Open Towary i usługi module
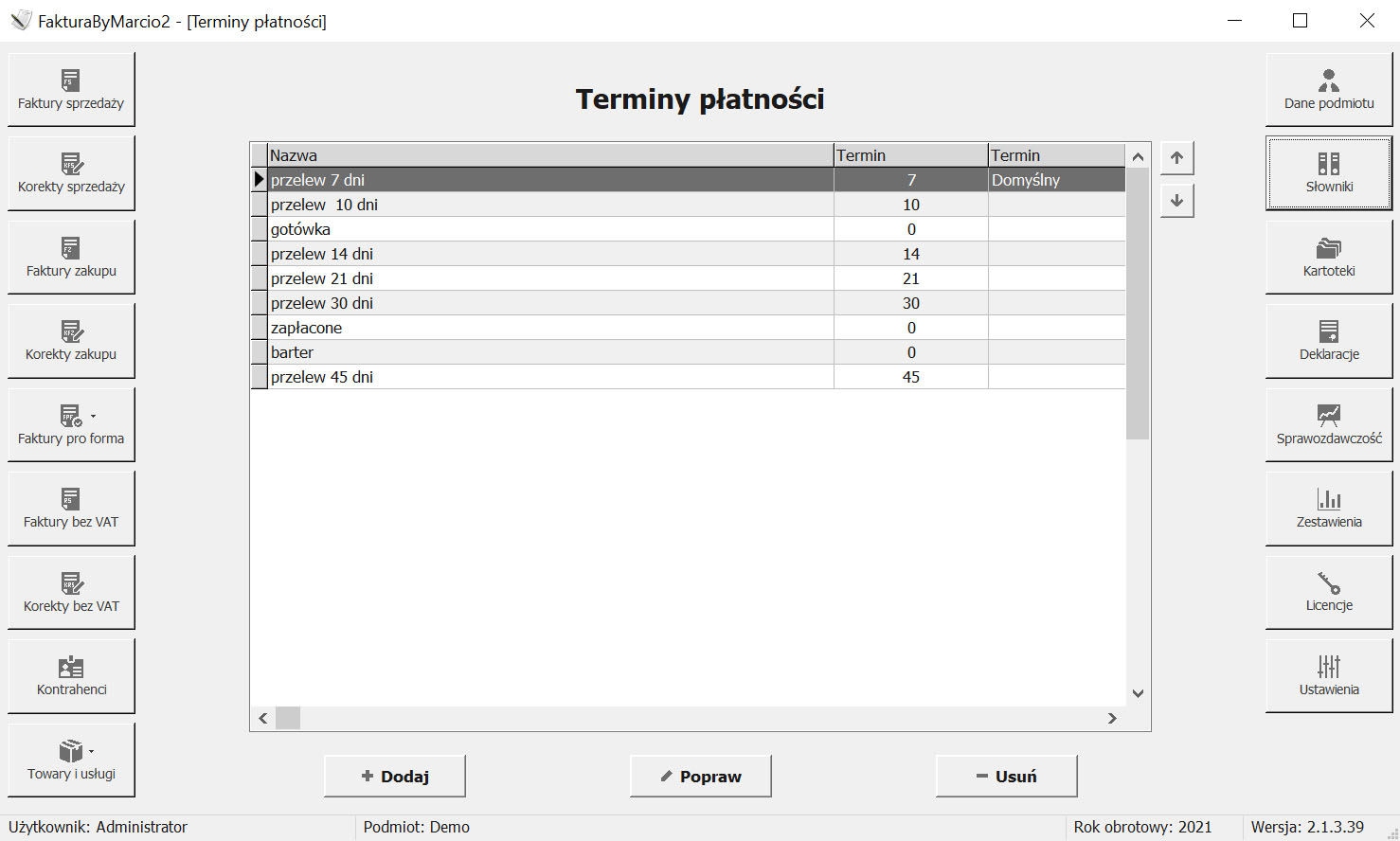Screen dimensions: 1400x841 point(71,760)
